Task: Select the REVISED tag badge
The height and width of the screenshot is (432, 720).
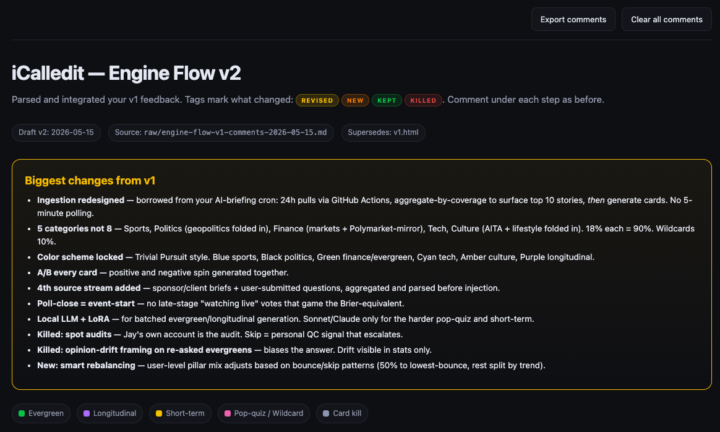Action: tap(317, 100)
